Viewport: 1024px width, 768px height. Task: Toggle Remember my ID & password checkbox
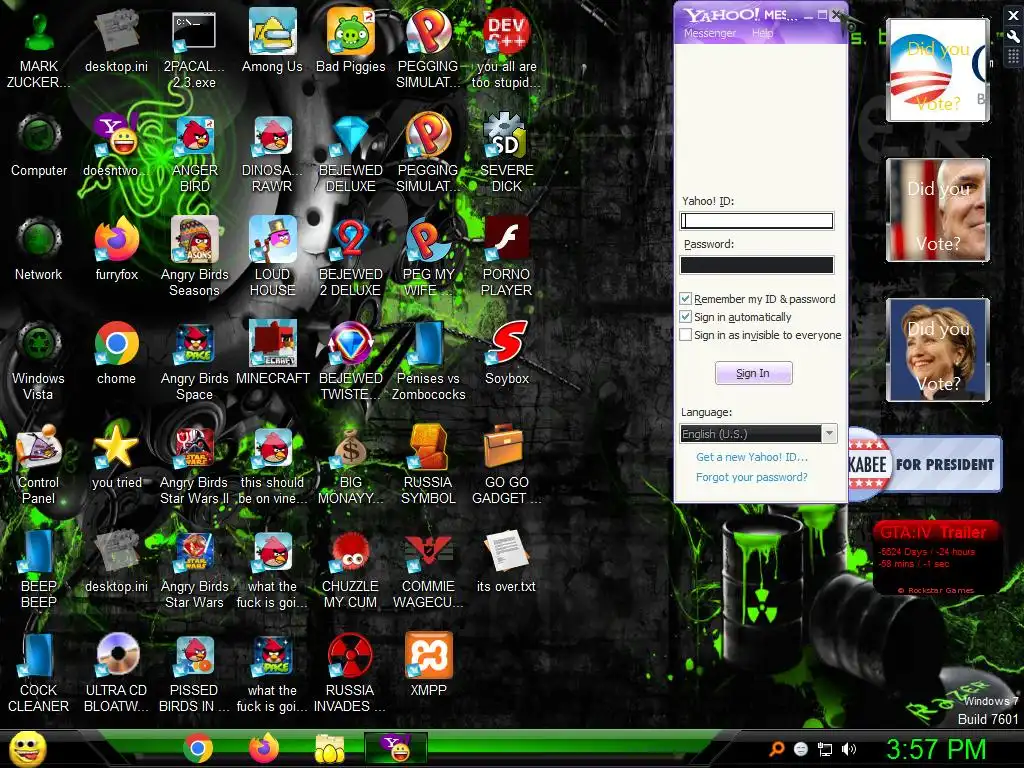(685, 298)
